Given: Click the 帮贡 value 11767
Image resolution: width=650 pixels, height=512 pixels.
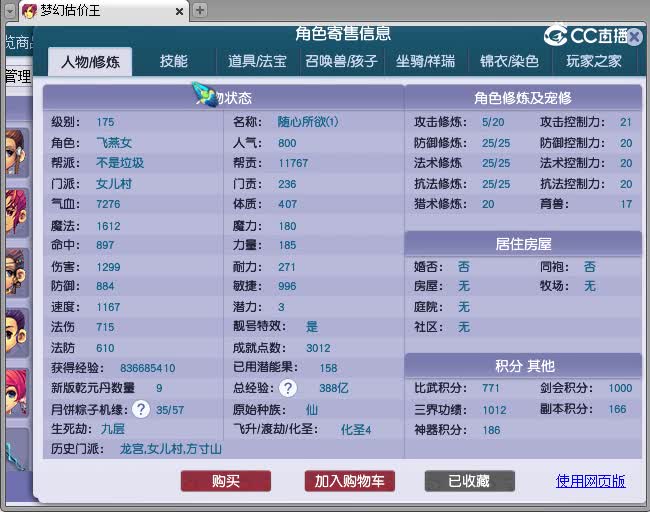Looking at the screenshot, I should coord(293,163).
